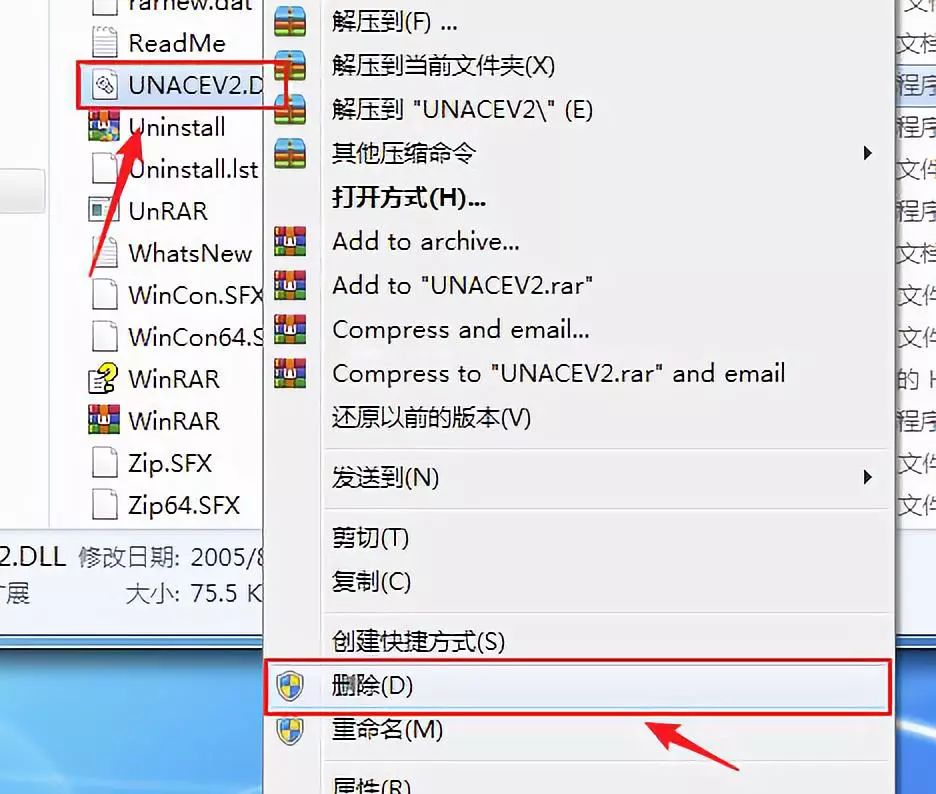Expand the 其他压缩命令 submenu arrow
Viewport: 936px width, 794px height.
(x=867, y=153)
